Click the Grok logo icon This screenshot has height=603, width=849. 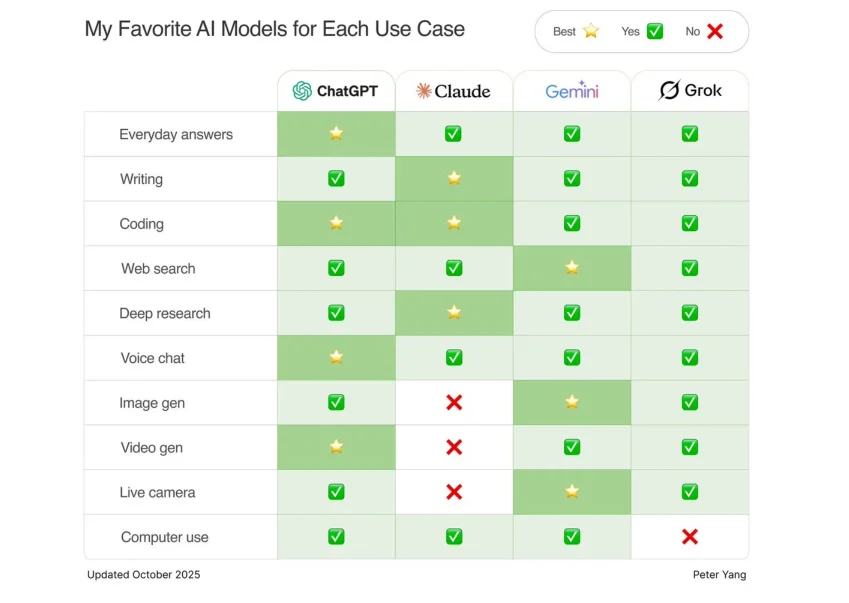pos(669,91)
